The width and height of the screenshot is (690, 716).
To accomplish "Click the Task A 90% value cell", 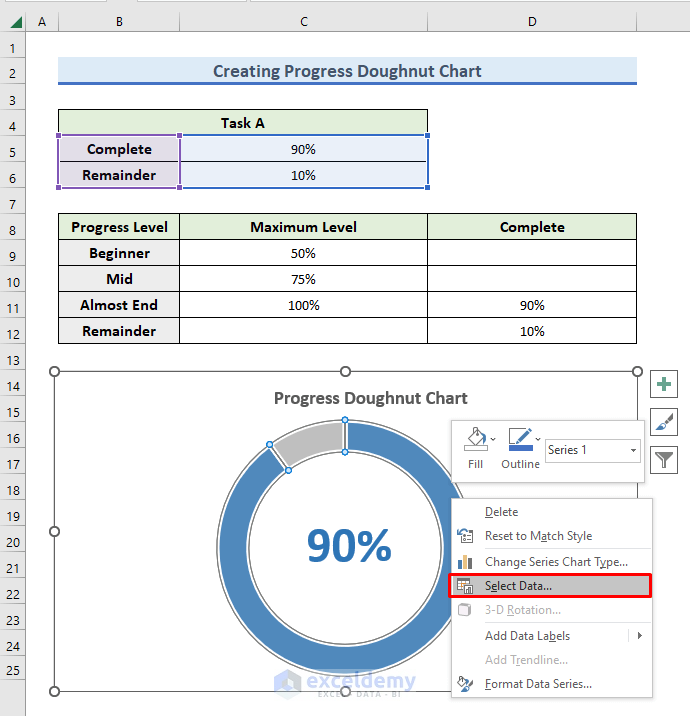I will (x=304, y=149).
